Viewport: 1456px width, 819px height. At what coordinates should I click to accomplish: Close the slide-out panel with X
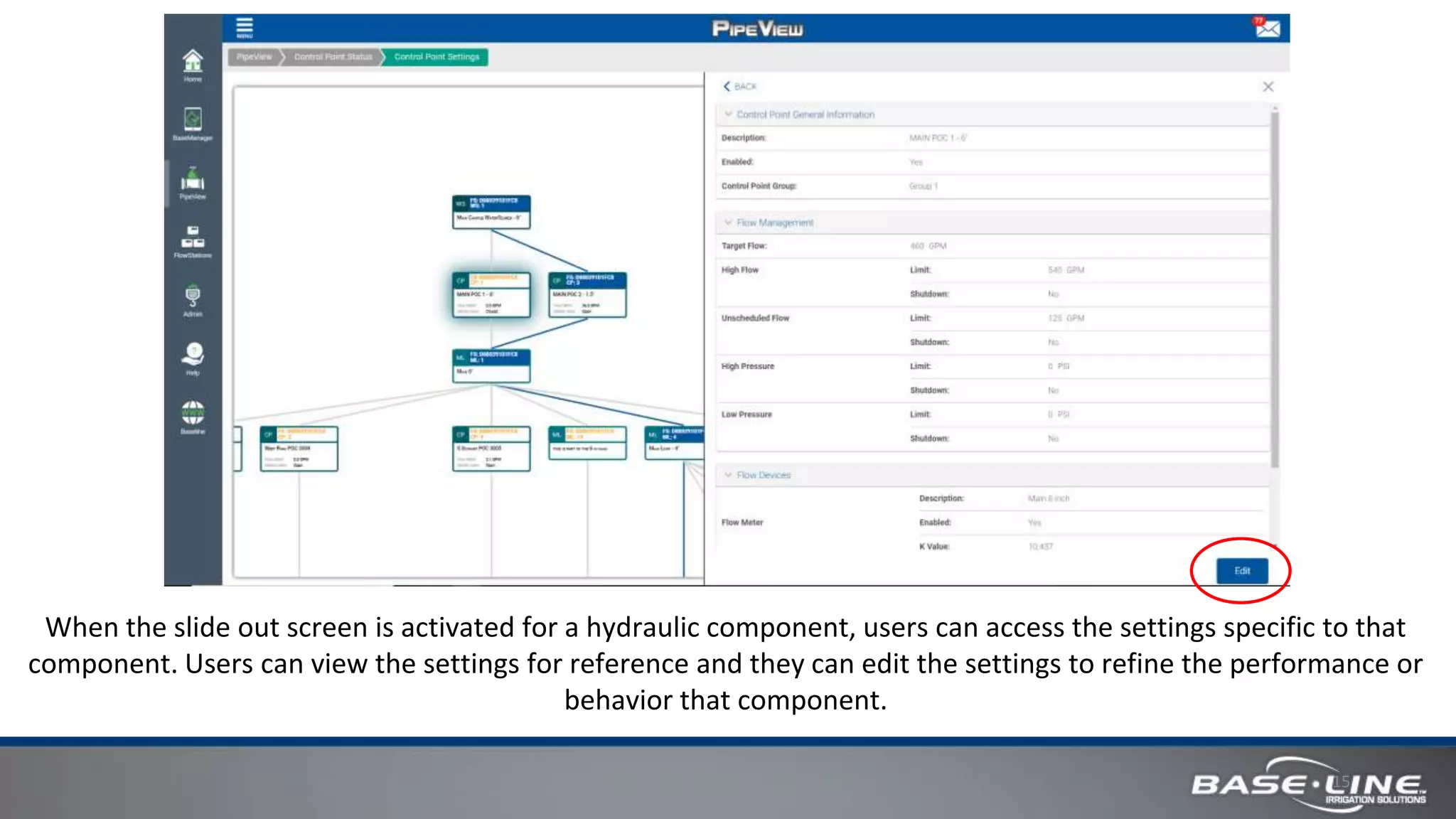click(1268, 87)
